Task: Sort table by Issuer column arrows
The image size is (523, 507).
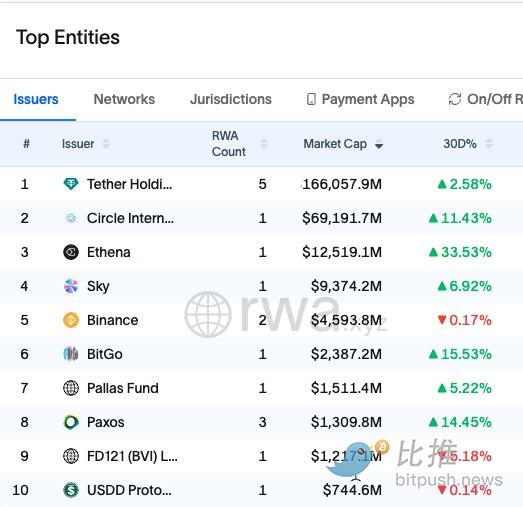Action: pos(106,144)
